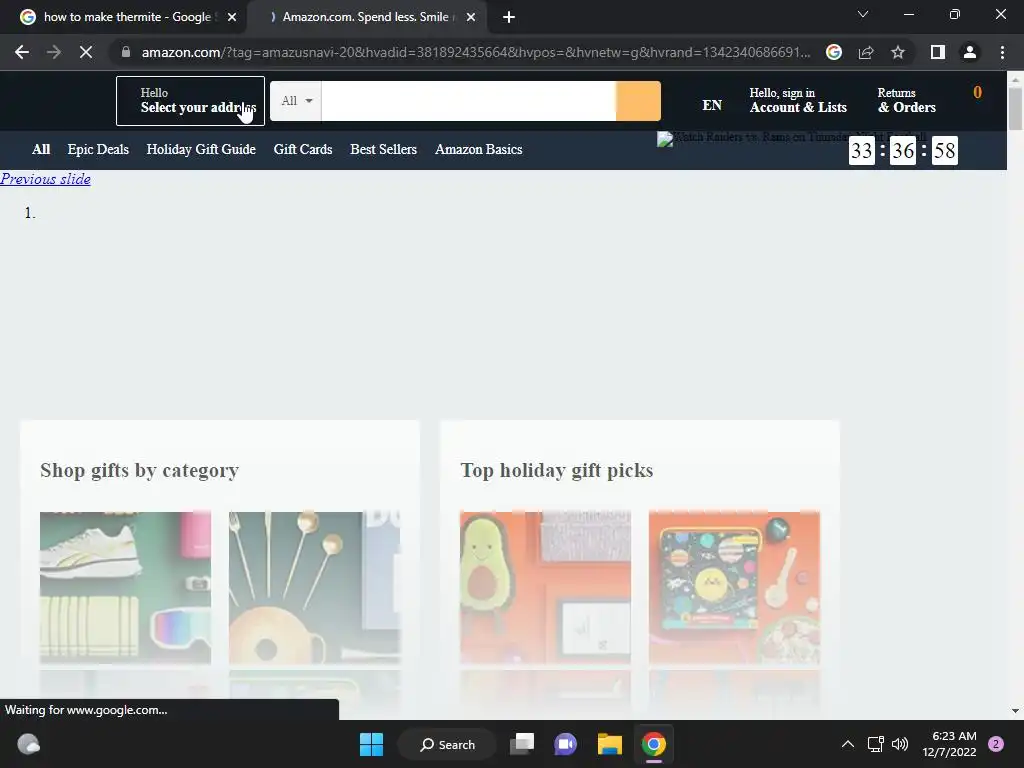This screenshot has width=1024, height=768.
Task: Change language via the EN selector
Action: [x=712, y=105]
